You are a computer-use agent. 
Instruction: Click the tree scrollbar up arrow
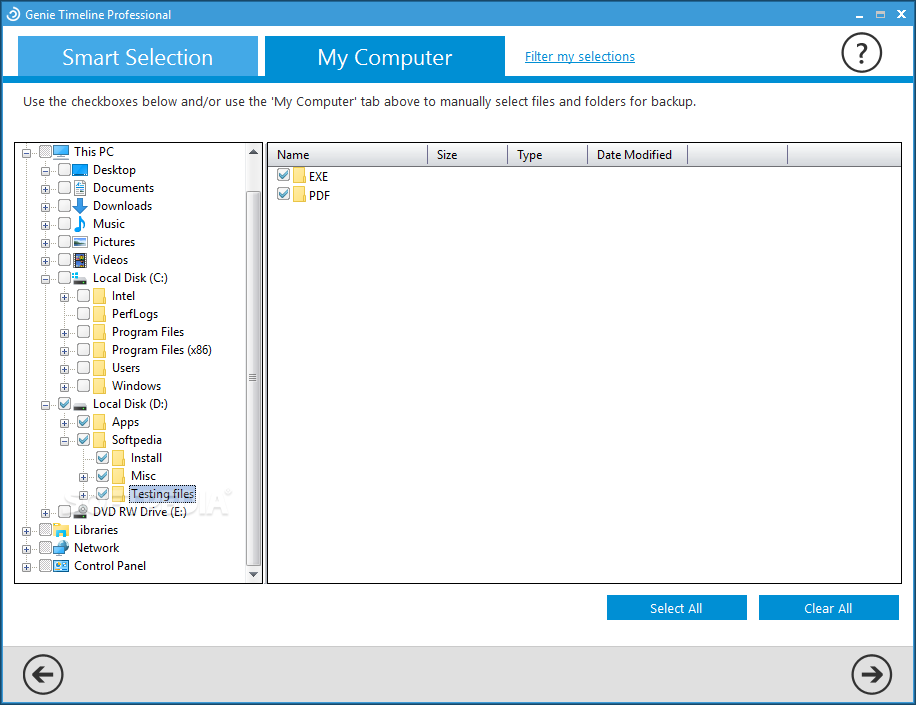(253, 152)
